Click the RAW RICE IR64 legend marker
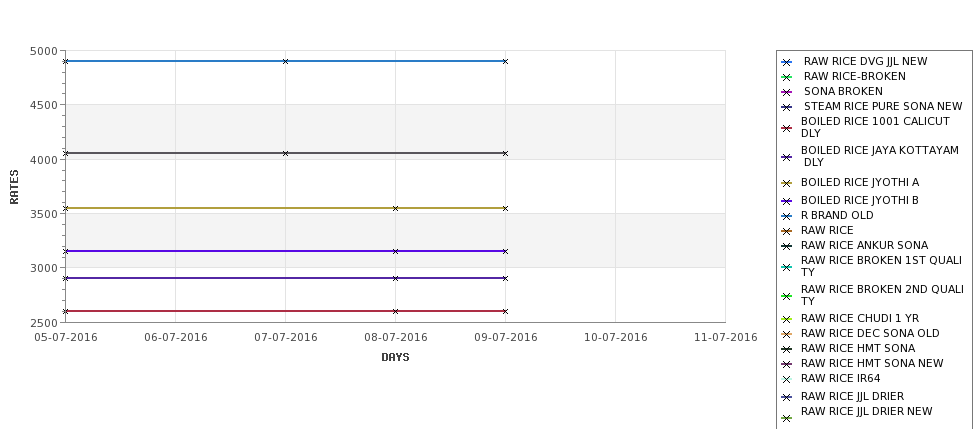 coord(787,379)
